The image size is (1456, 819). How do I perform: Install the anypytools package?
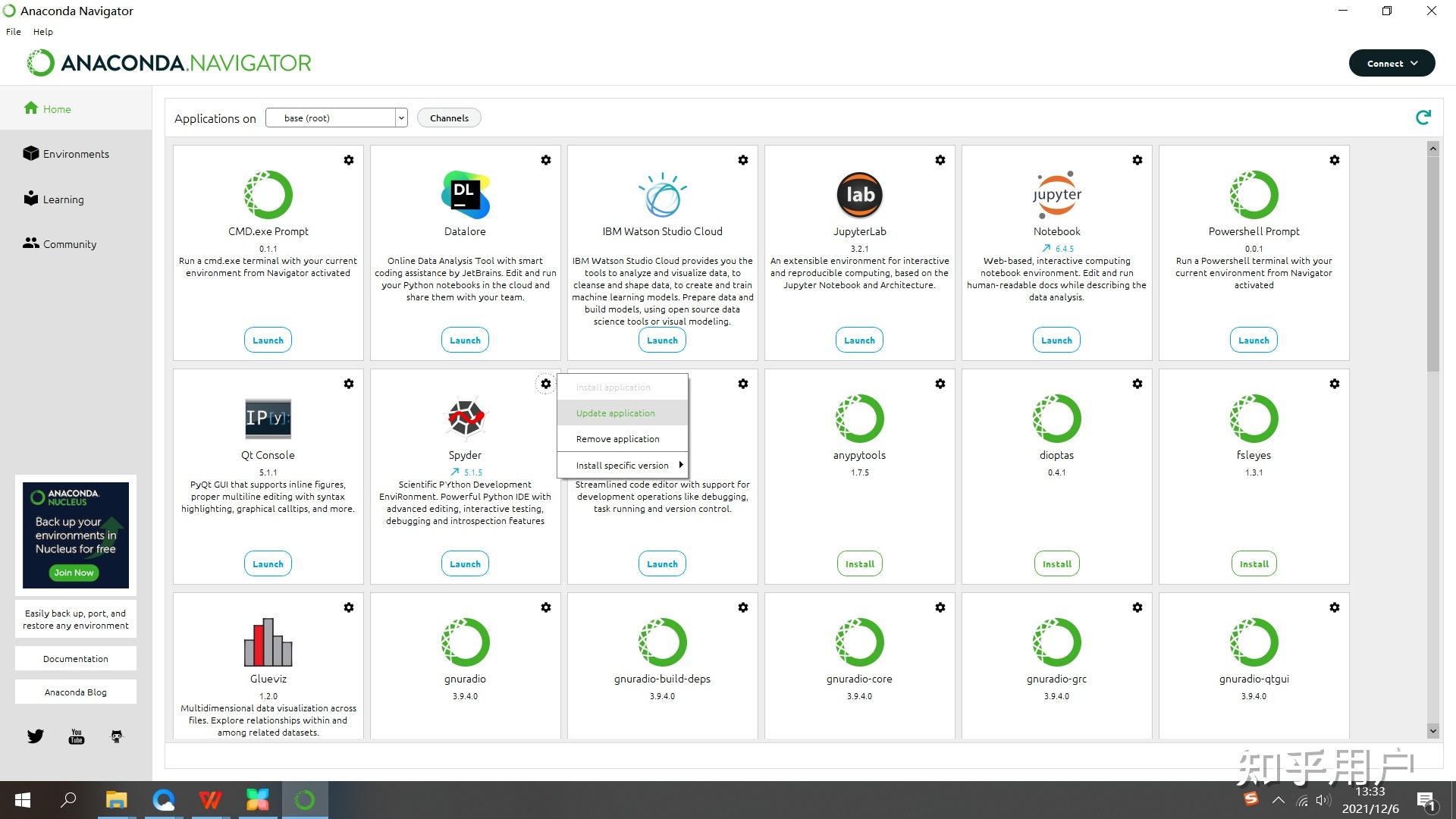pyautogui.click(x=859, y=564)
